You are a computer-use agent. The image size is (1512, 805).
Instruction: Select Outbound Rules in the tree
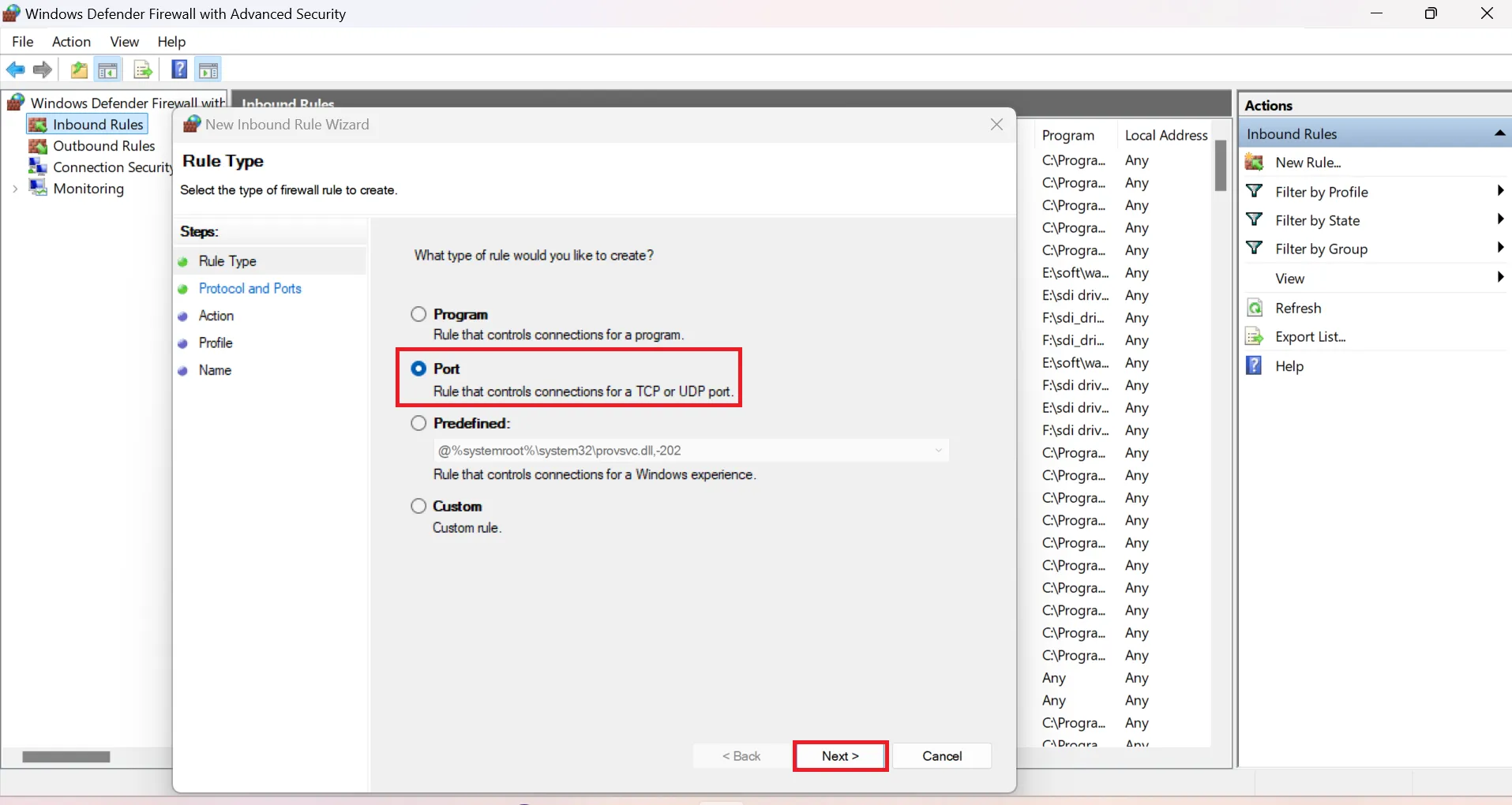[x=103, y=146]
